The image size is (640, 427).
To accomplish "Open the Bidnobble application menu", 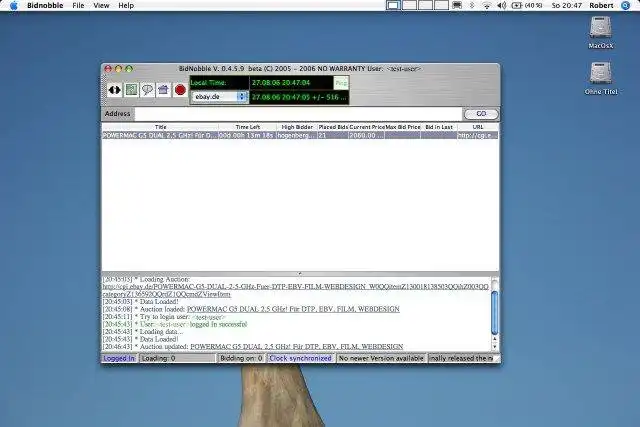I will tap(45, 5).
